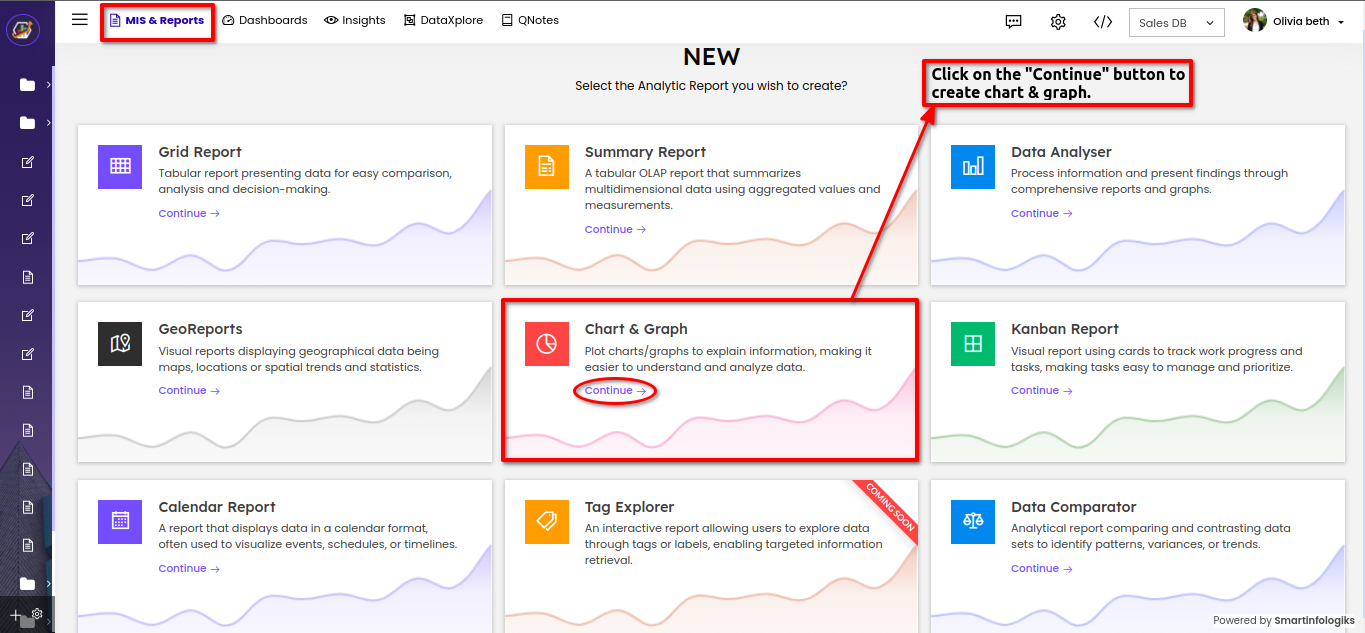The height and width of the screenshot is (633, 1365).
Task: Open the Sales DB dropdown
Action: [1176, 22]
